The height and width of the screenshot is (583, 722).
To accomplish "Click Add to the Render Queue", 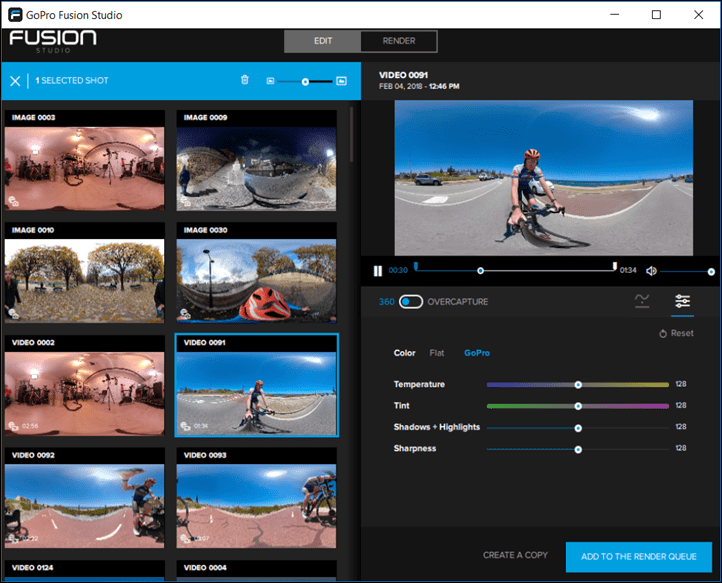I will pos(639,557).
